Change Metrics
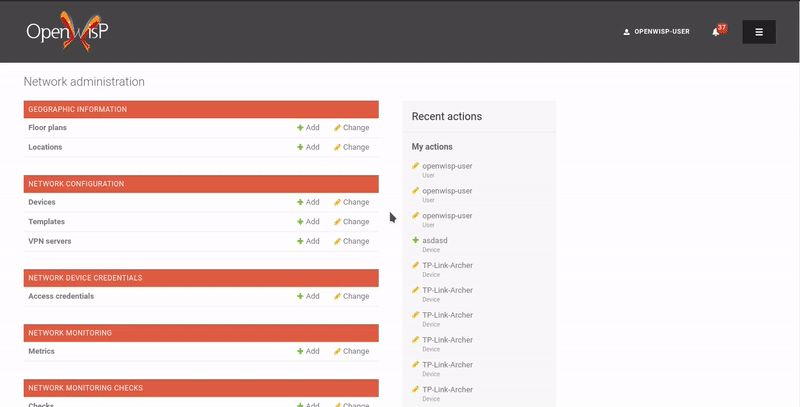 coord(352,351)
